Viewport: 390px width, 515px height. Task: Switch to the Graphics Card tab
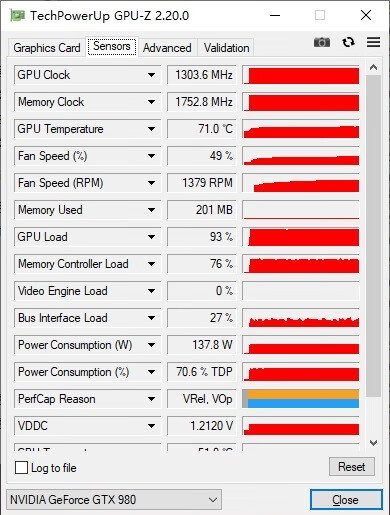coord(47,48)
